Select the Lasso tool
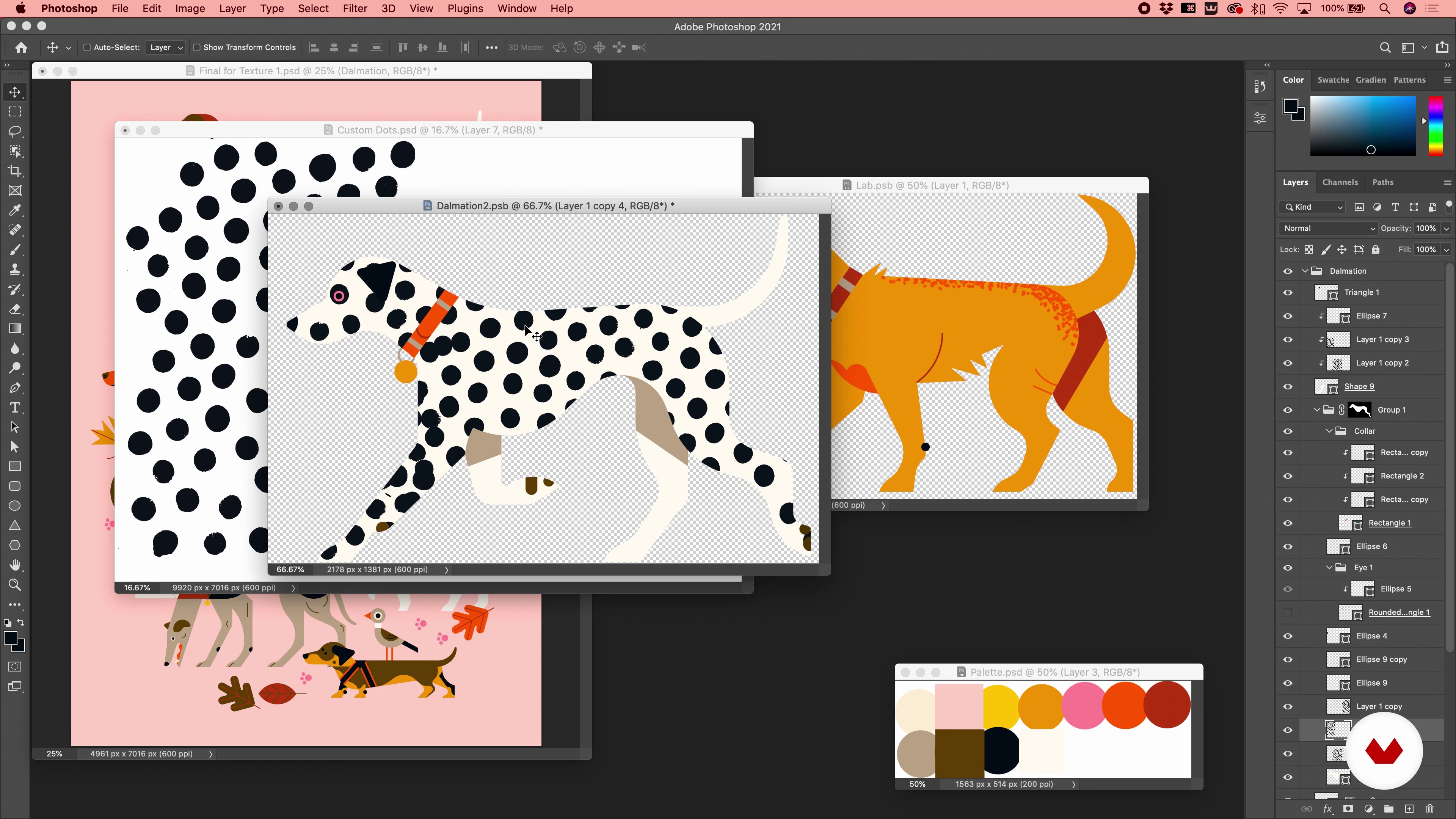 coord(15,132)
